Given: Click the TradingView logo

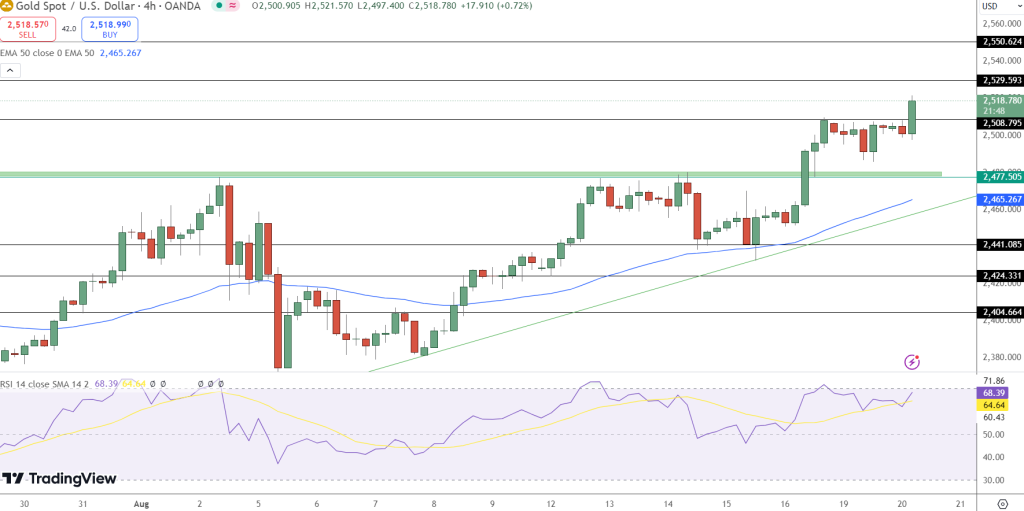Looking at the screenshot, I should 58,479.
